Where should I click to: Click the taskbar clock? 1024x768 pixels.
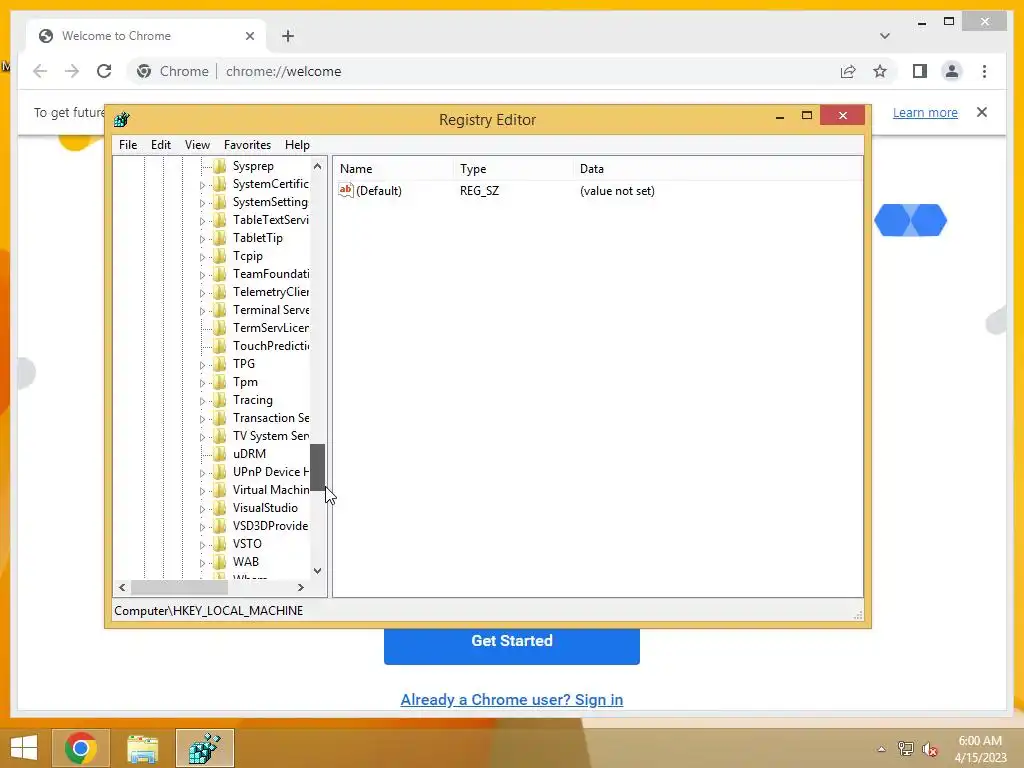980,749
